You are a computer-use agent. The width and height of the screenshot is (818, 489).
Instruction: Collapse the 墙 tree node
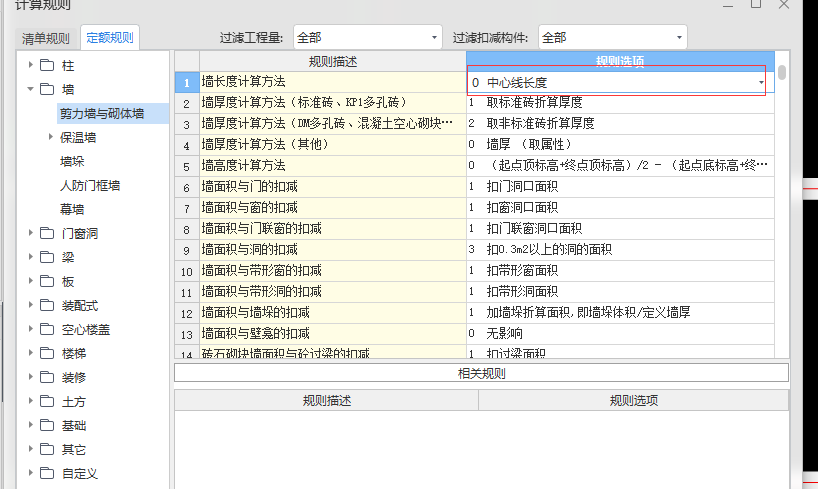(30, 89)
